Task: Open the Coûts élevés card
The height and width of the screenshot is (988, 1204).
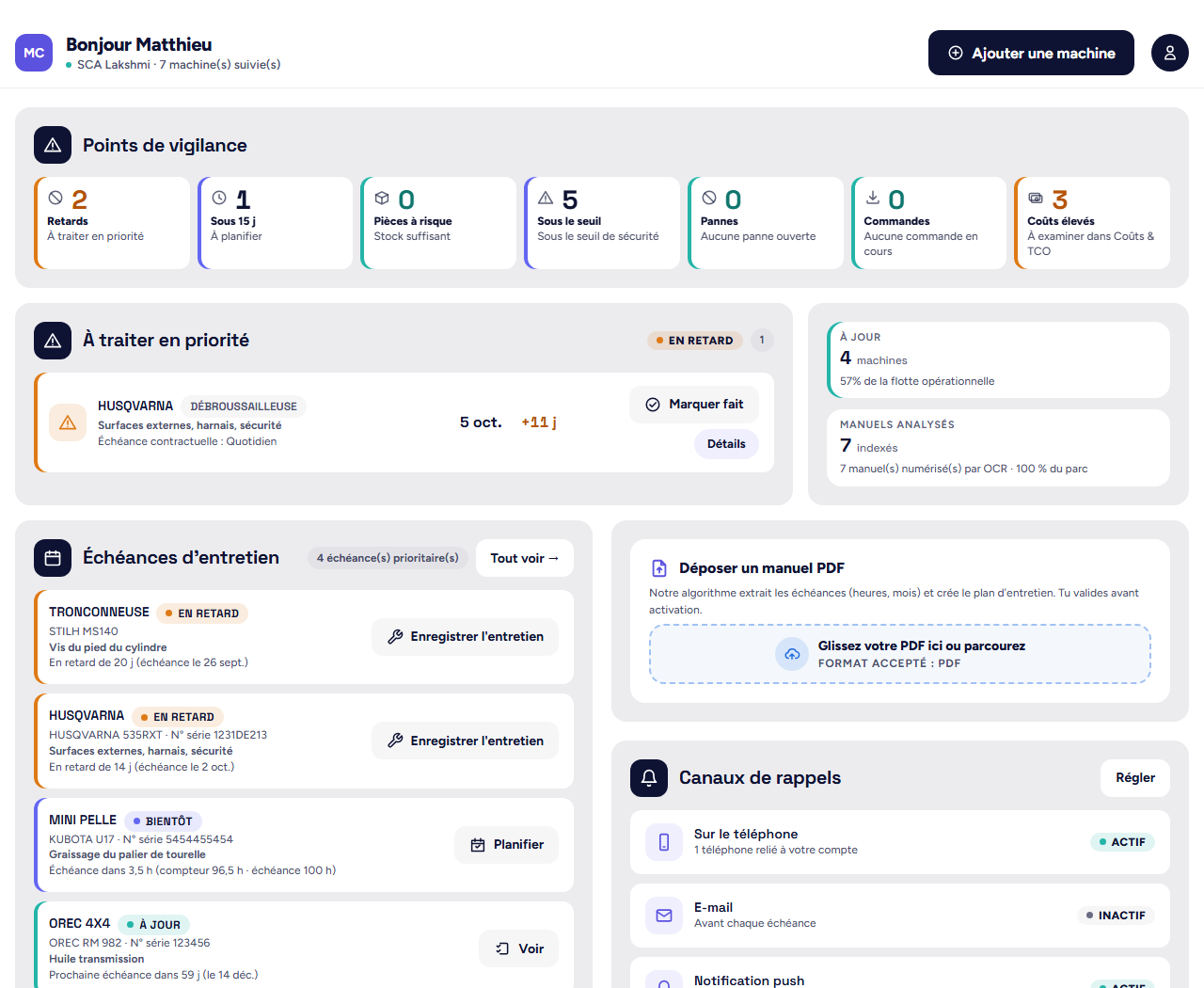Action: [1092, 223]
